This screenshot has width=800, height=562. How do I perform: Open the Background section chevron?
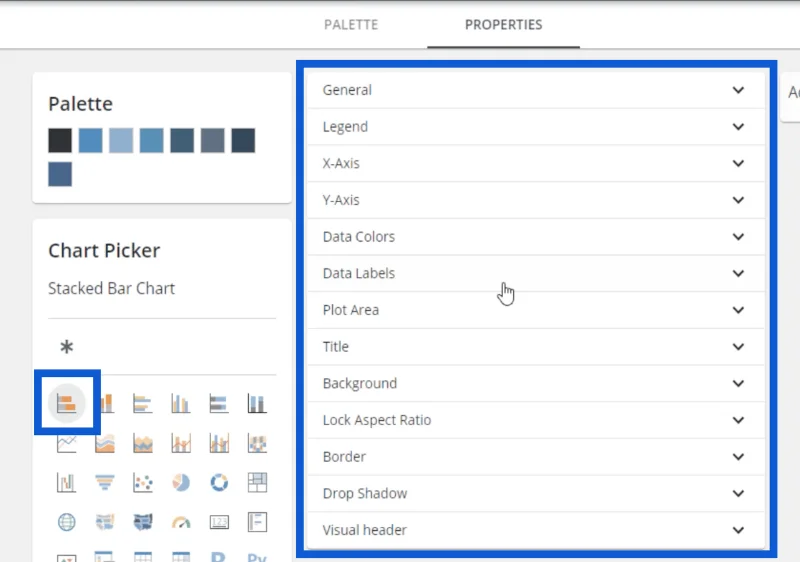(x=738, y=384)
